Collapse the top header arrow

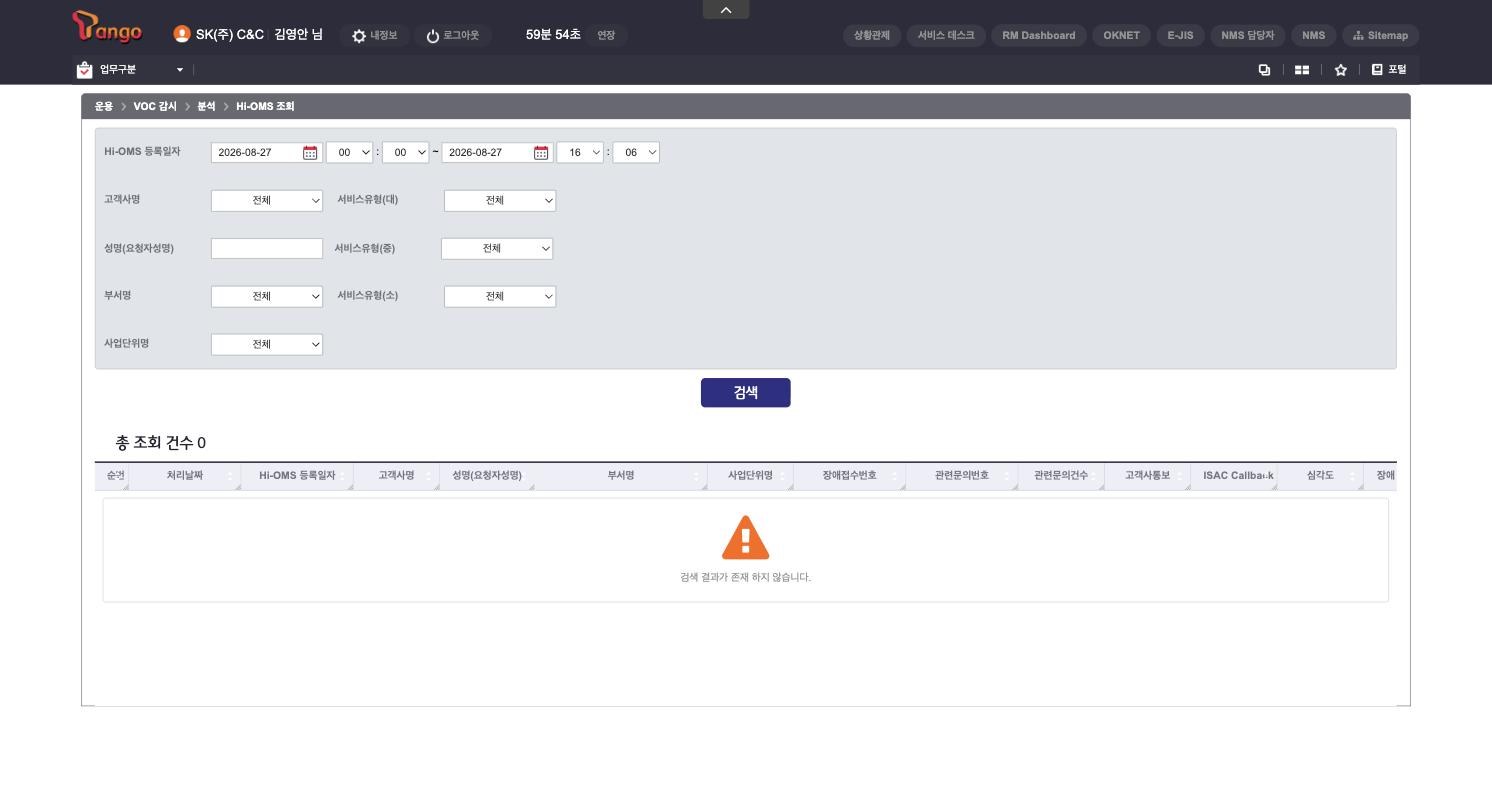(x=726, y=10)
